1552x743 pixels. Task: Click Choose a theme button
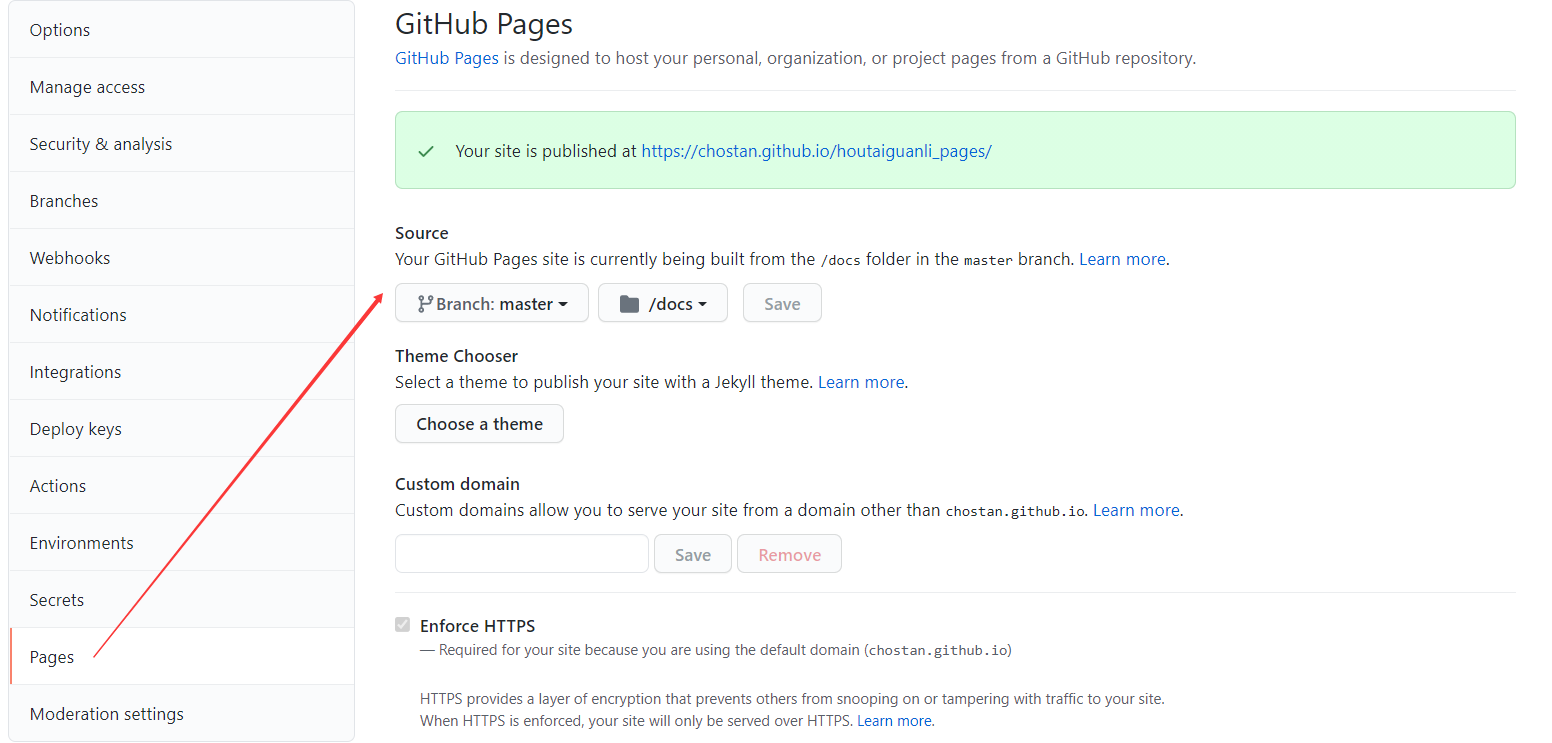pos(479,423)
